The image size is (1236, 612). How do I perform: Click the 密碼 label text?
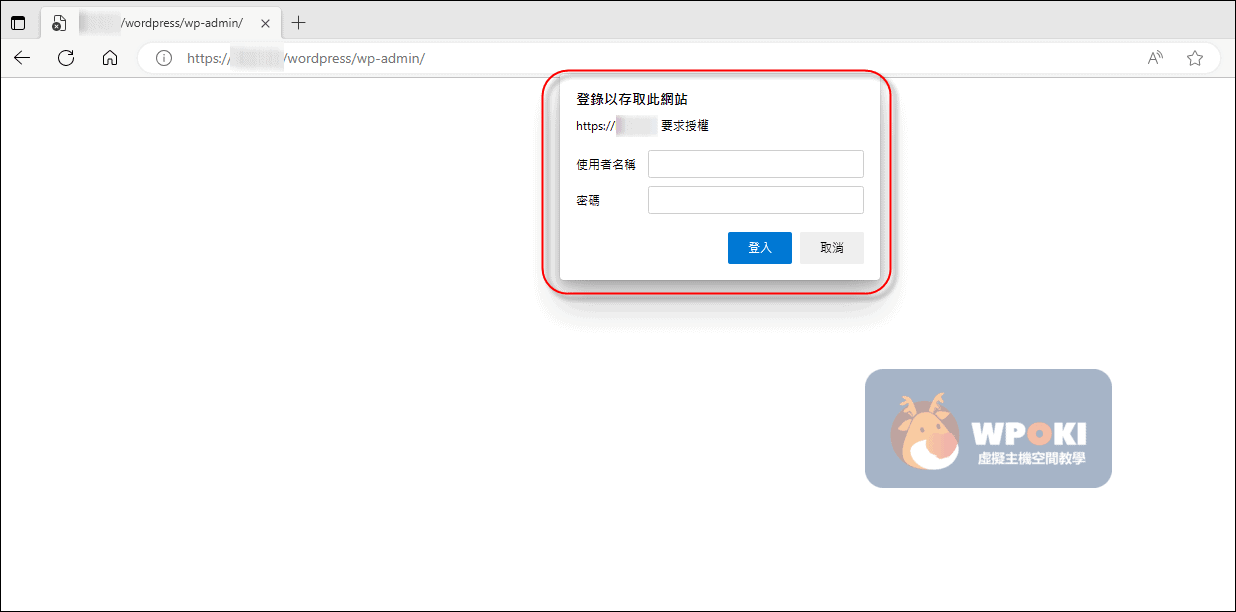[588, 200]
